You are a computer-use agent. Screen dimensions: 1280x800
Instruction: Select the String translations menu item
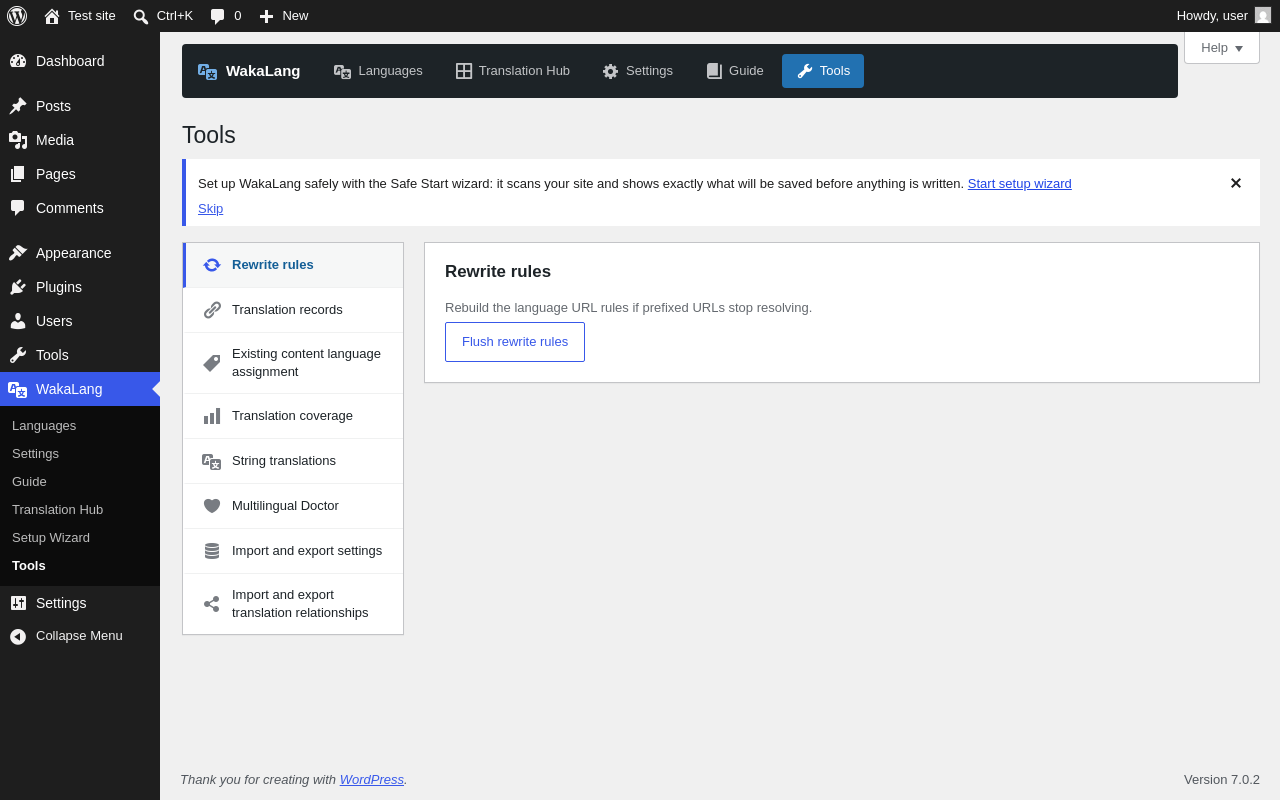pos(294,461)
